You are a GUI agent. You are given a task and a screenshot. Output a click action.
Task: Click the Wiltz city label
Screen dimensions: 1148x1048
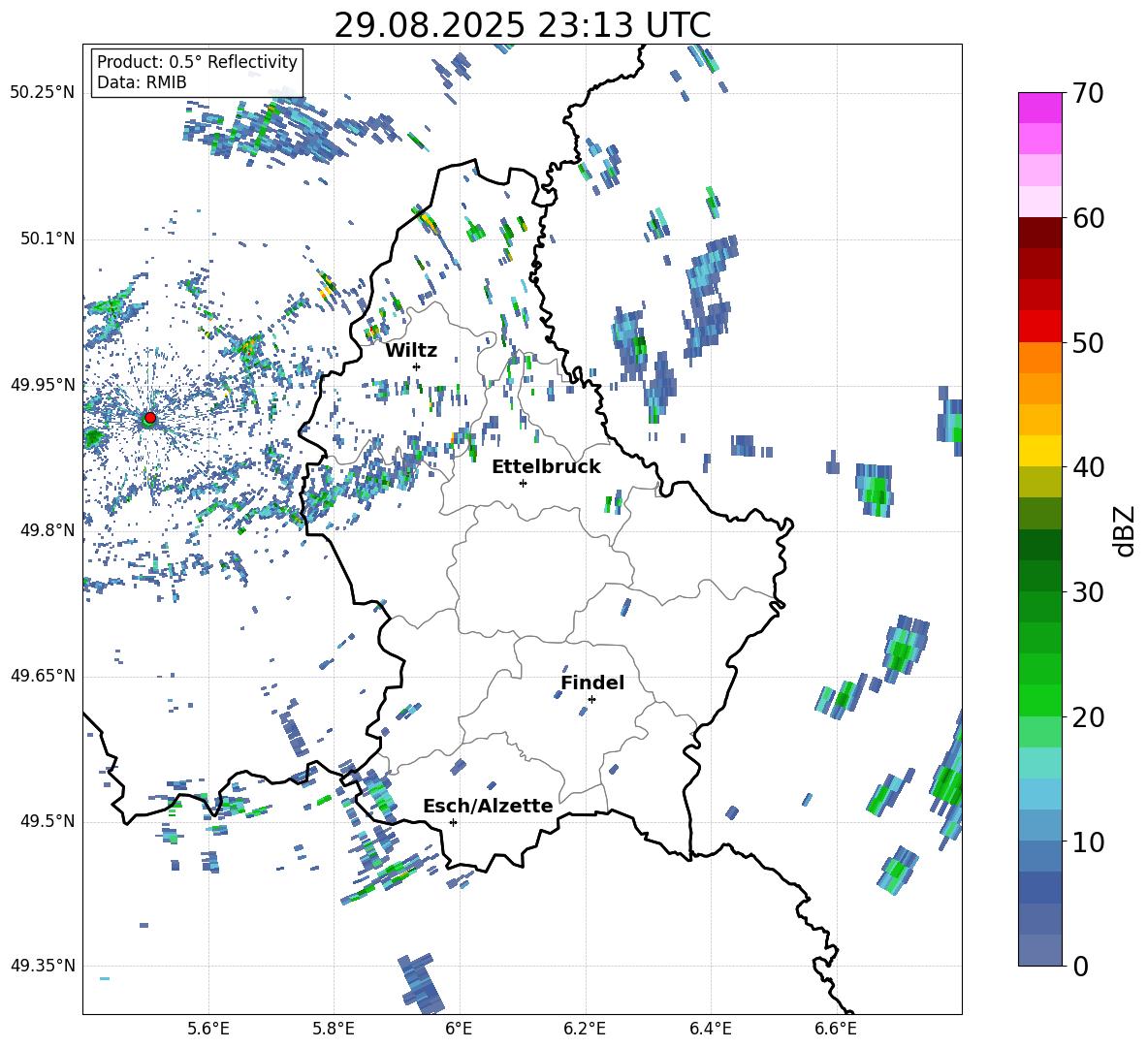[x=411, y=351]
